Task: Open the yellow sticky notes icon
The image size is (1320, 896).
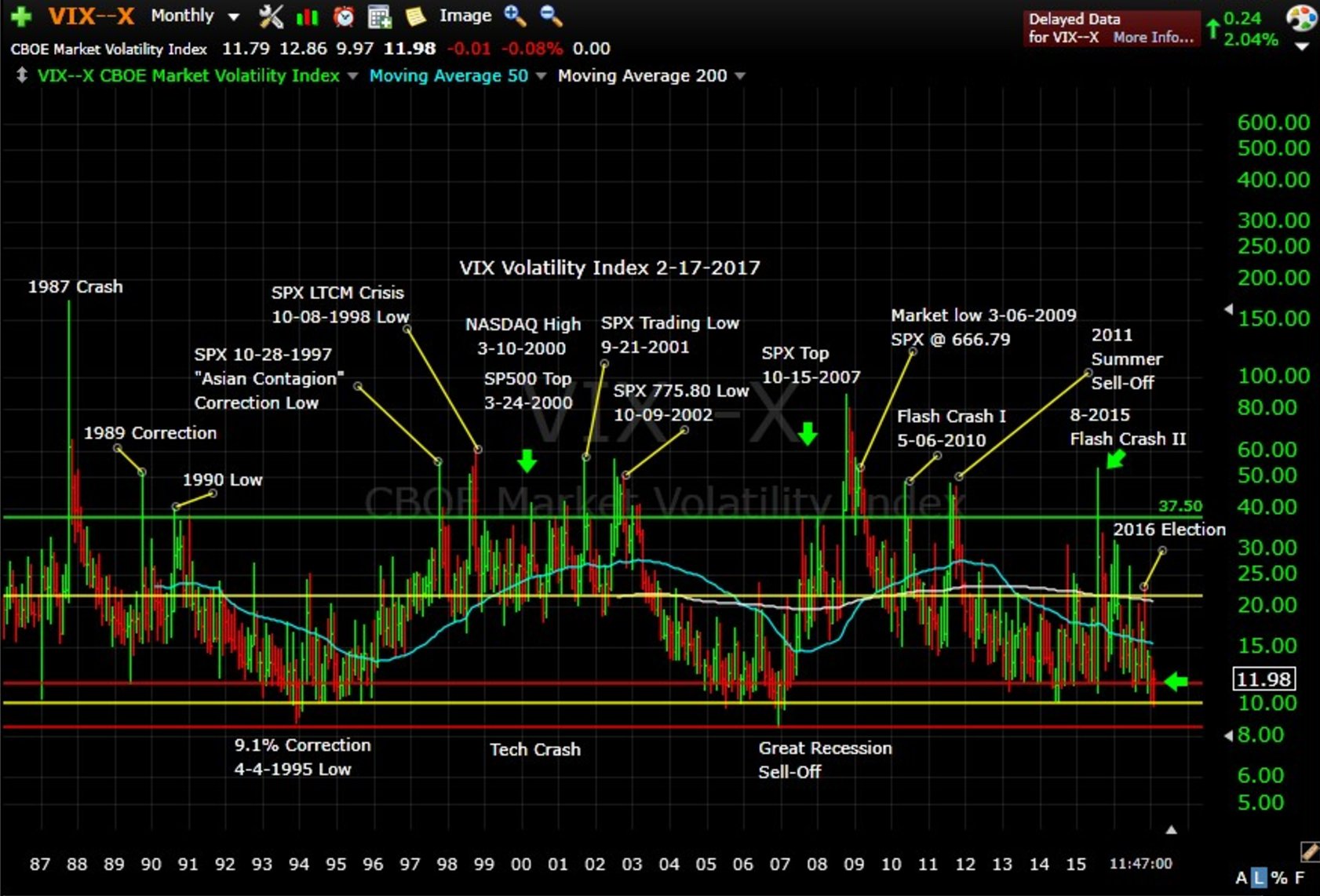Action: [415, 16]
